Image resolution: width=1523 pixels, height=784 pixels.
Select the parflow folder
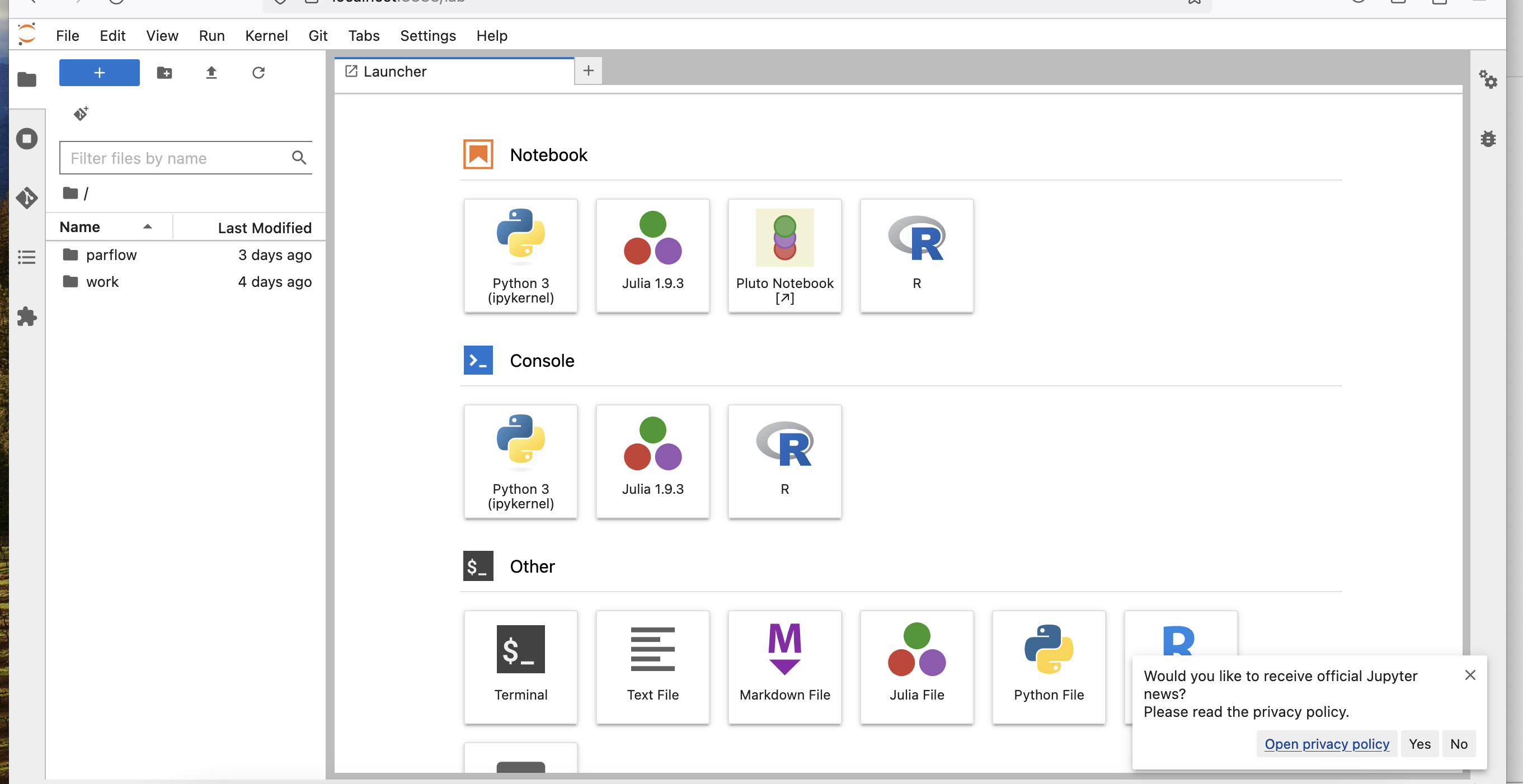coord(186,254)
